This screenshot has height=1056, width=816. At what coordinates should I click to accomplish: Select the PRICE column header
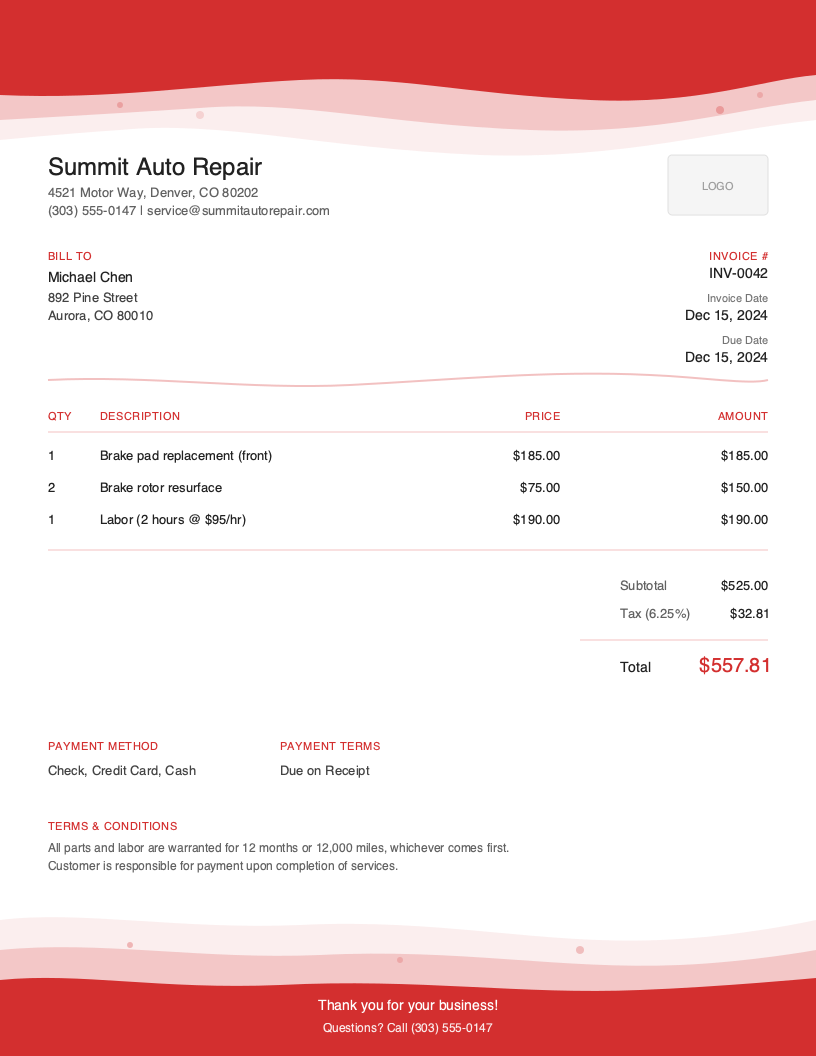pos(543,416)
